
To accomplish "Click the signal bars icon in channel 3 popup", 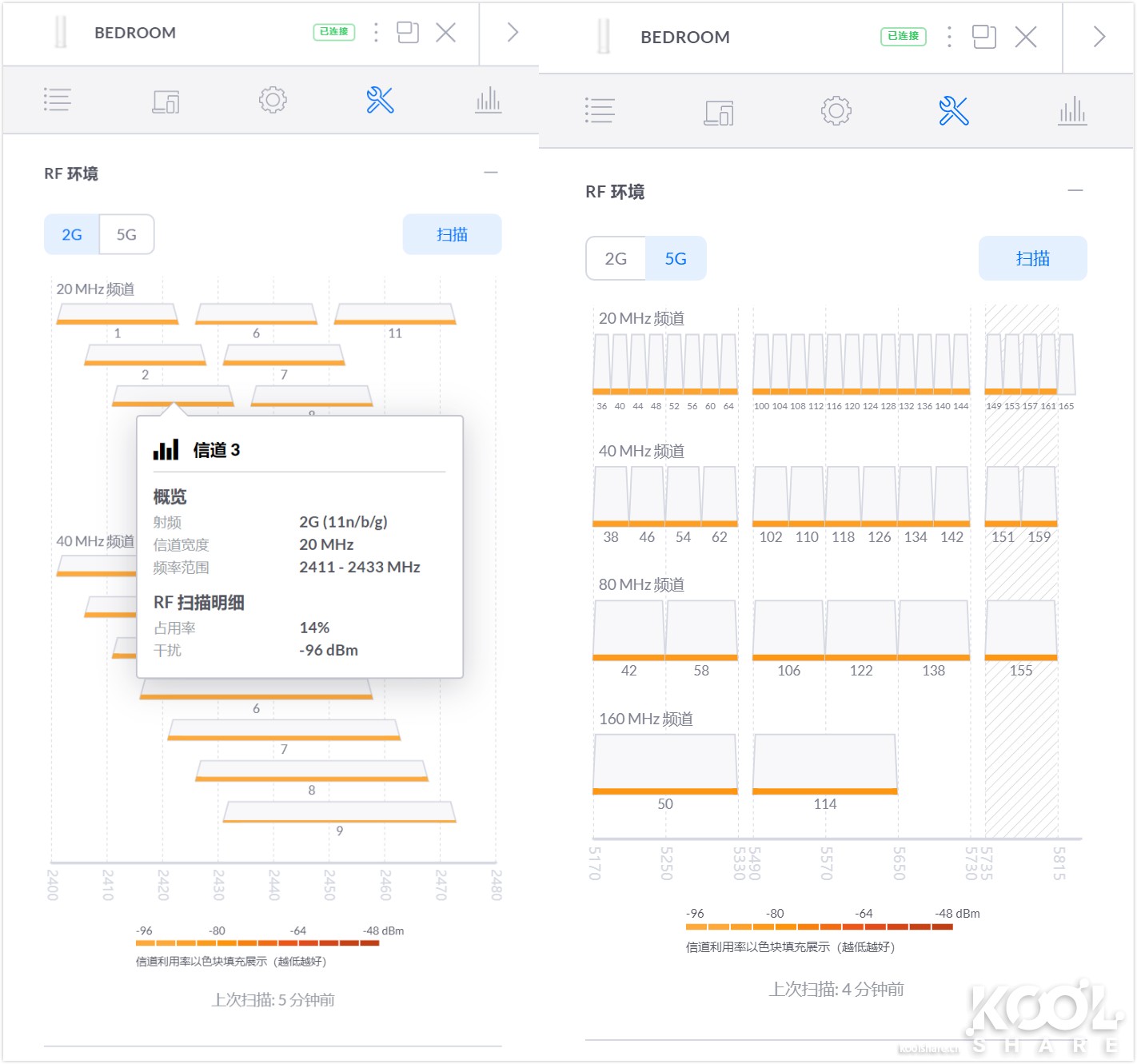I will 165,449.
